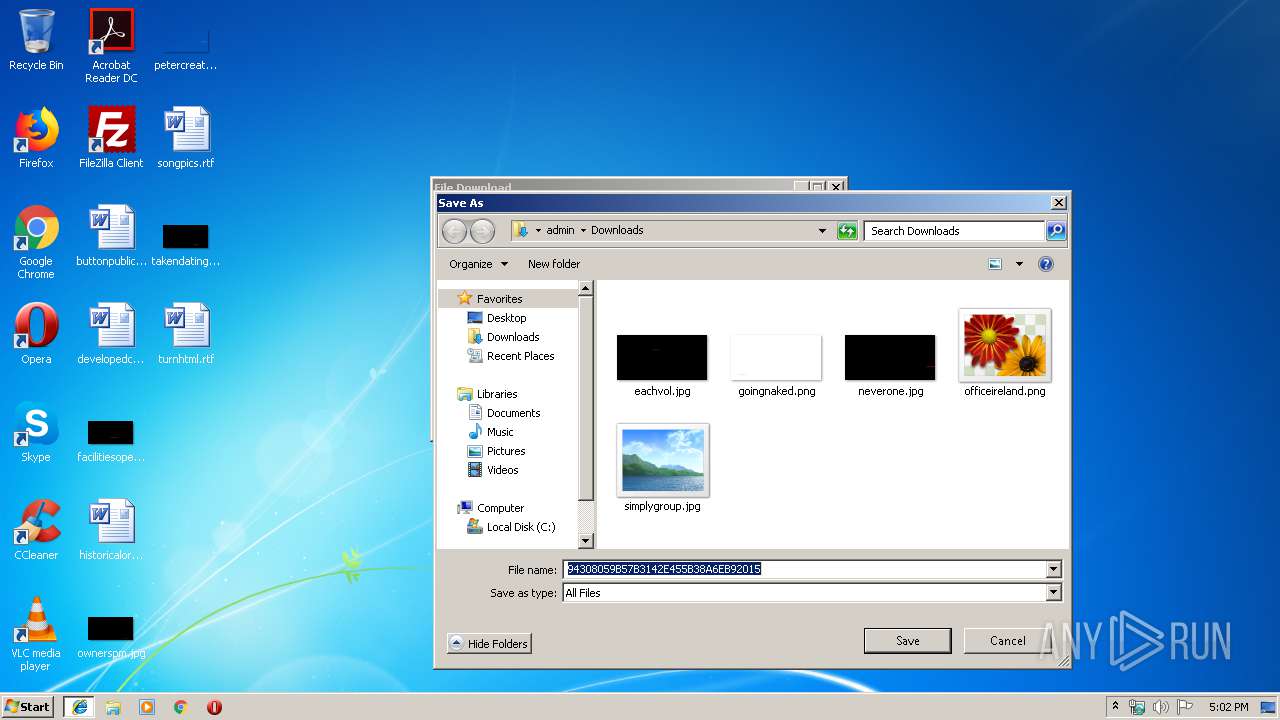Select Local Disk (C:)
The width and height of the screenshot is (1280, 720).
521,527
